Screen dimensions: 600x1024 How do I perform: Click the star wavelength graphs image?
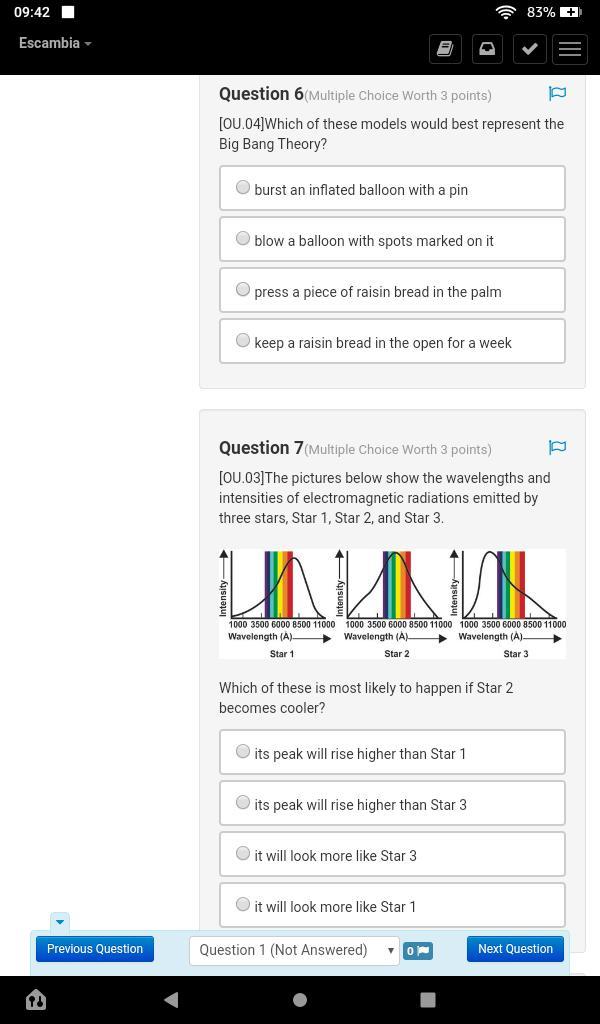pos(392,603)
